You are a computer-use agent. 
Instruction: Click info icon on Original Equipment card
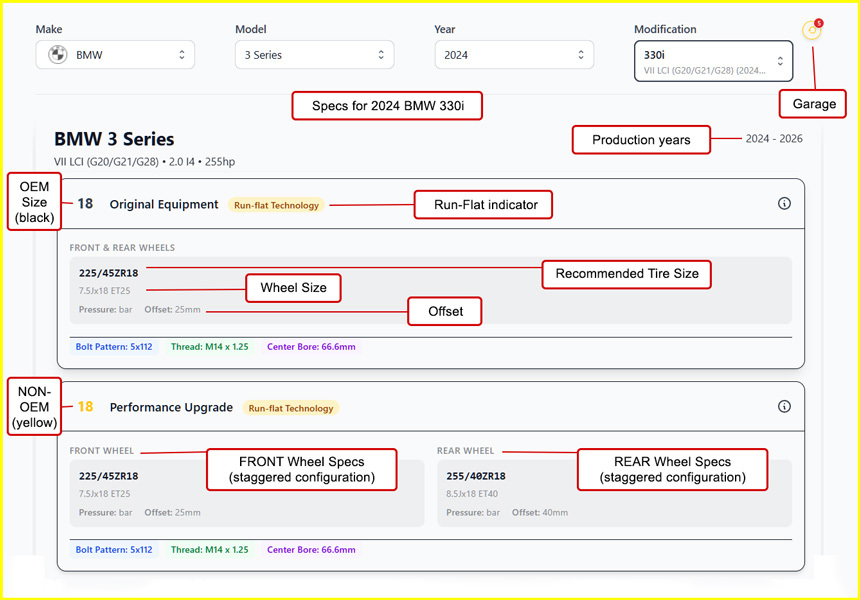(784, 204)
